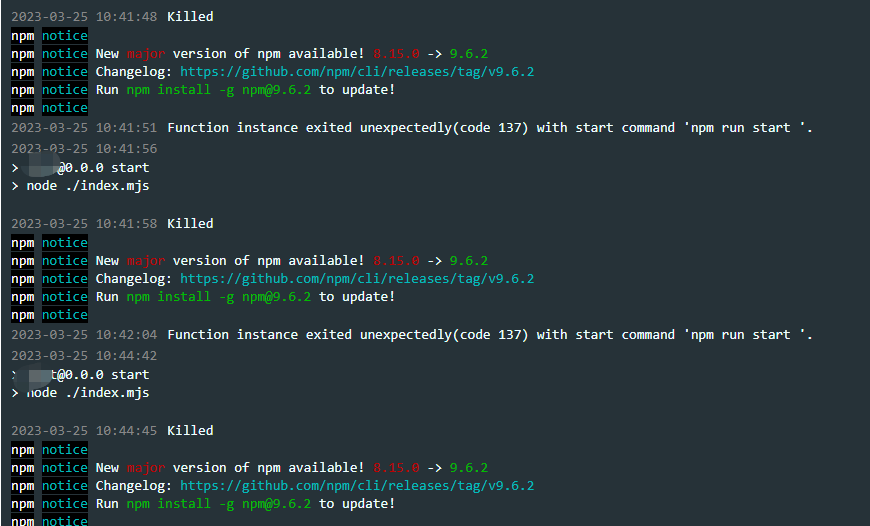Click npm install command after 10:41:48 Killed

219,90
